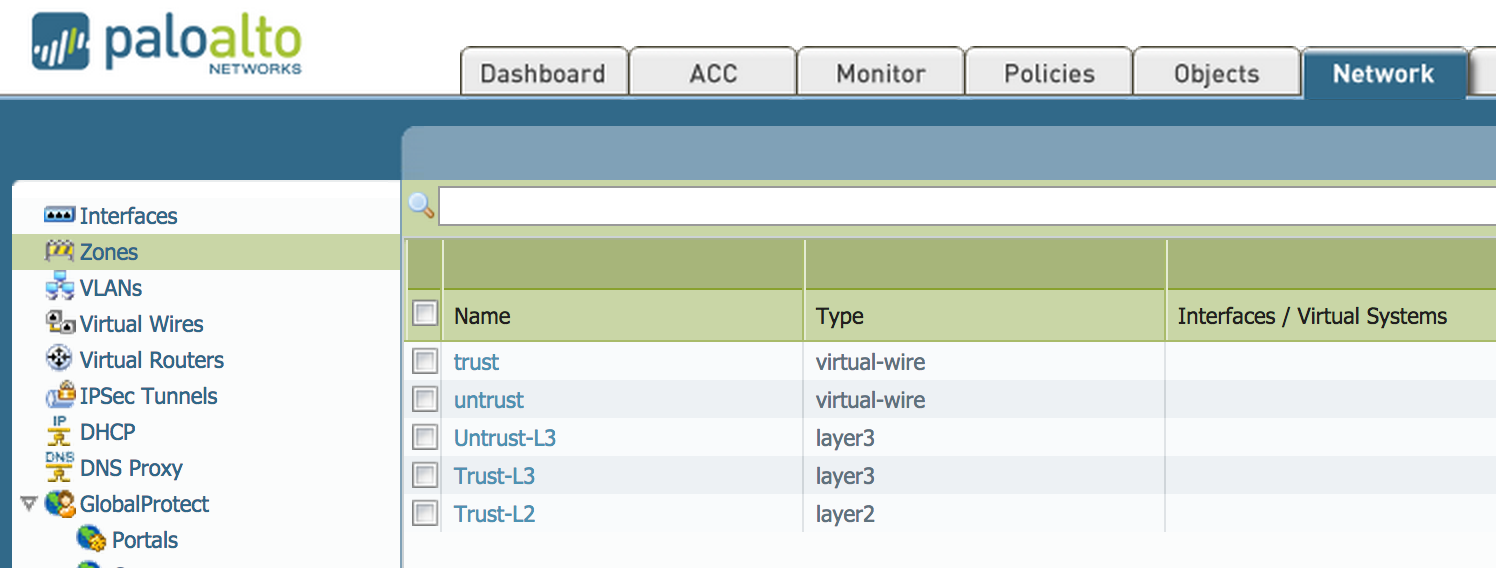Screen dimensions: 1496x568
Task: Open the Monitor tab
Action: [881, 74]
